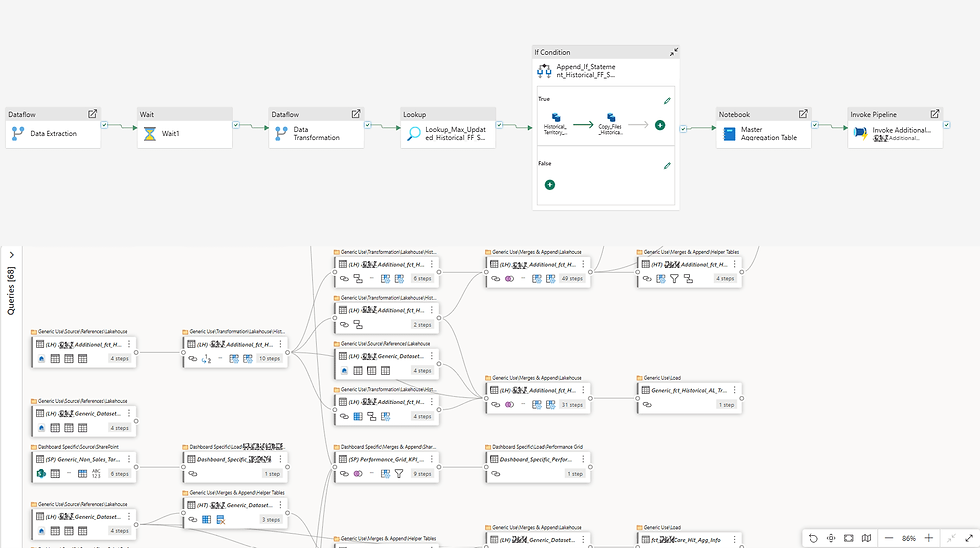Select the Lookup_Max_Updated Historical activity name
The image size is (980, 548).
456,134
